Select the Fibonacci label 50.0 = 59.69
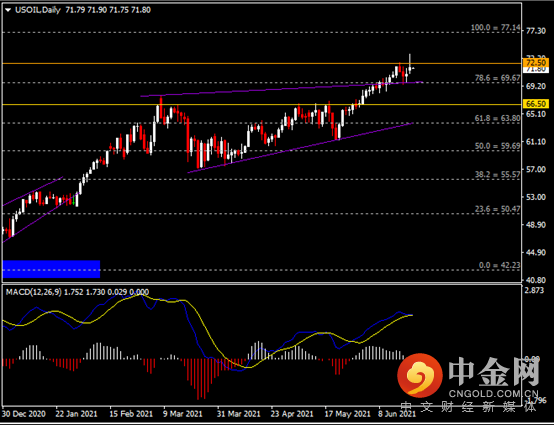The image size is (554, 425). coord(497,146)
